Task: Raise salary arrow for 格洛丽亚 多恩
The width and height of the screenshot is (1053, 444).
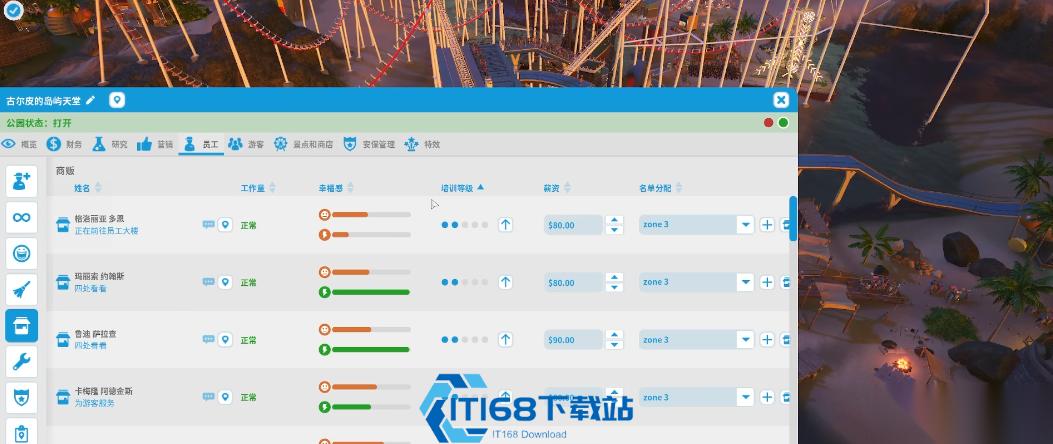Action: pyautogui.click(x=614, y=220)
